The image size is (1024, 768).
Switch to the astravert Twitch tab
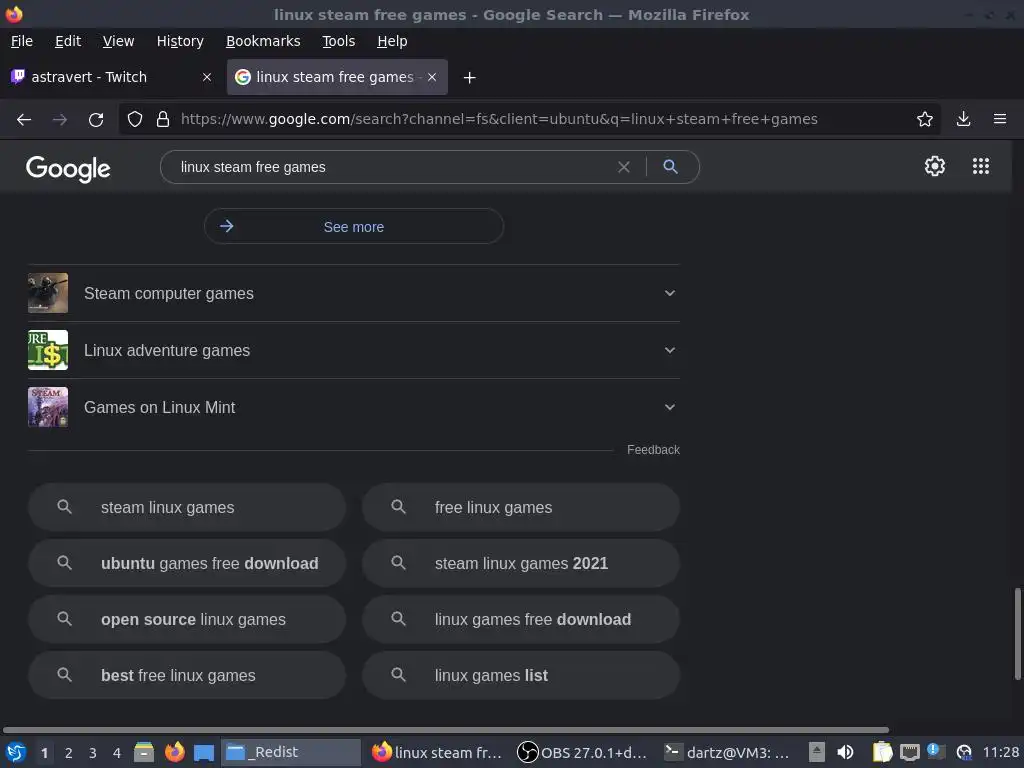pos(112,77)
